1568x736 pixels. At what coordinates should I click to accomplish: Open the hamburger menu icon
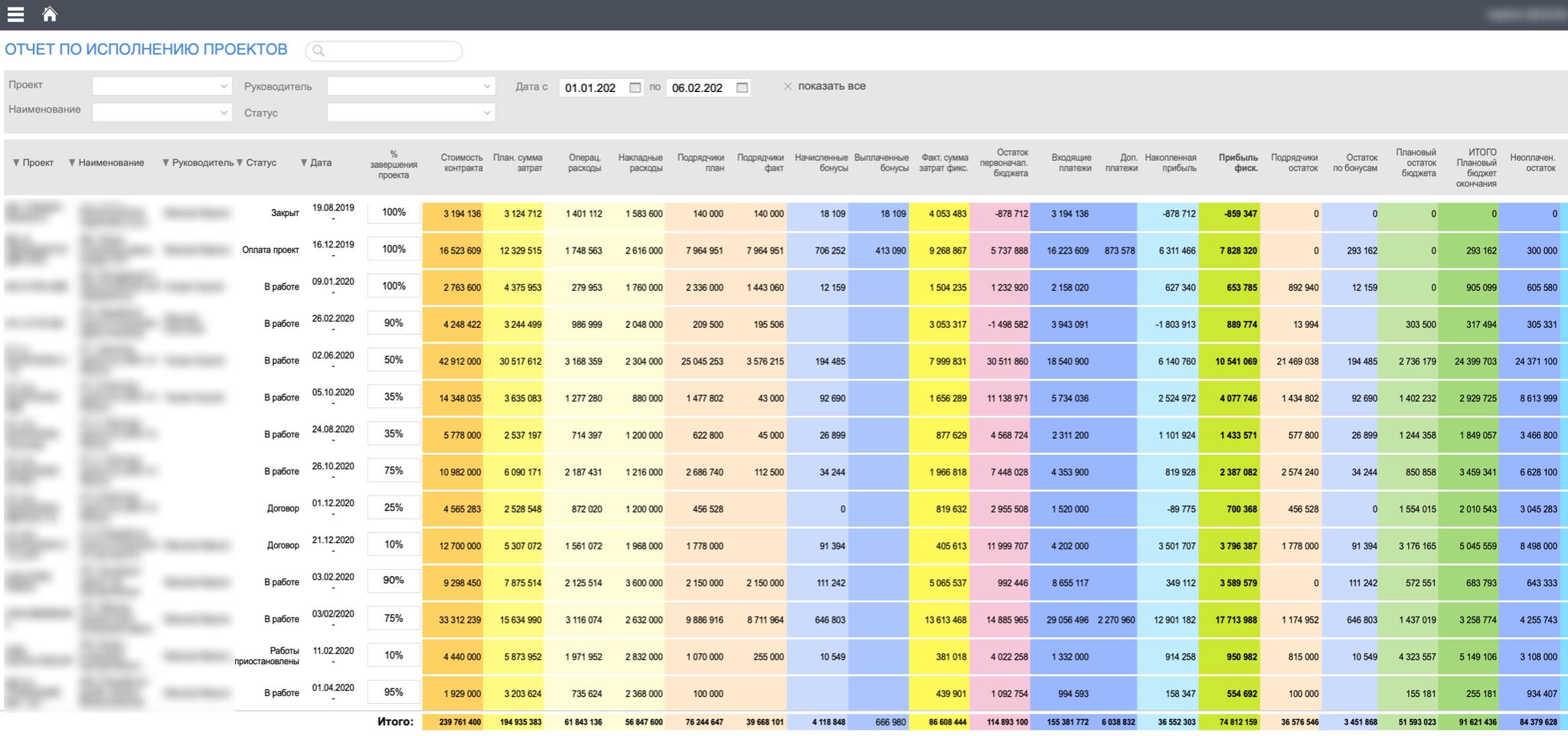click(x=15, y=15)
